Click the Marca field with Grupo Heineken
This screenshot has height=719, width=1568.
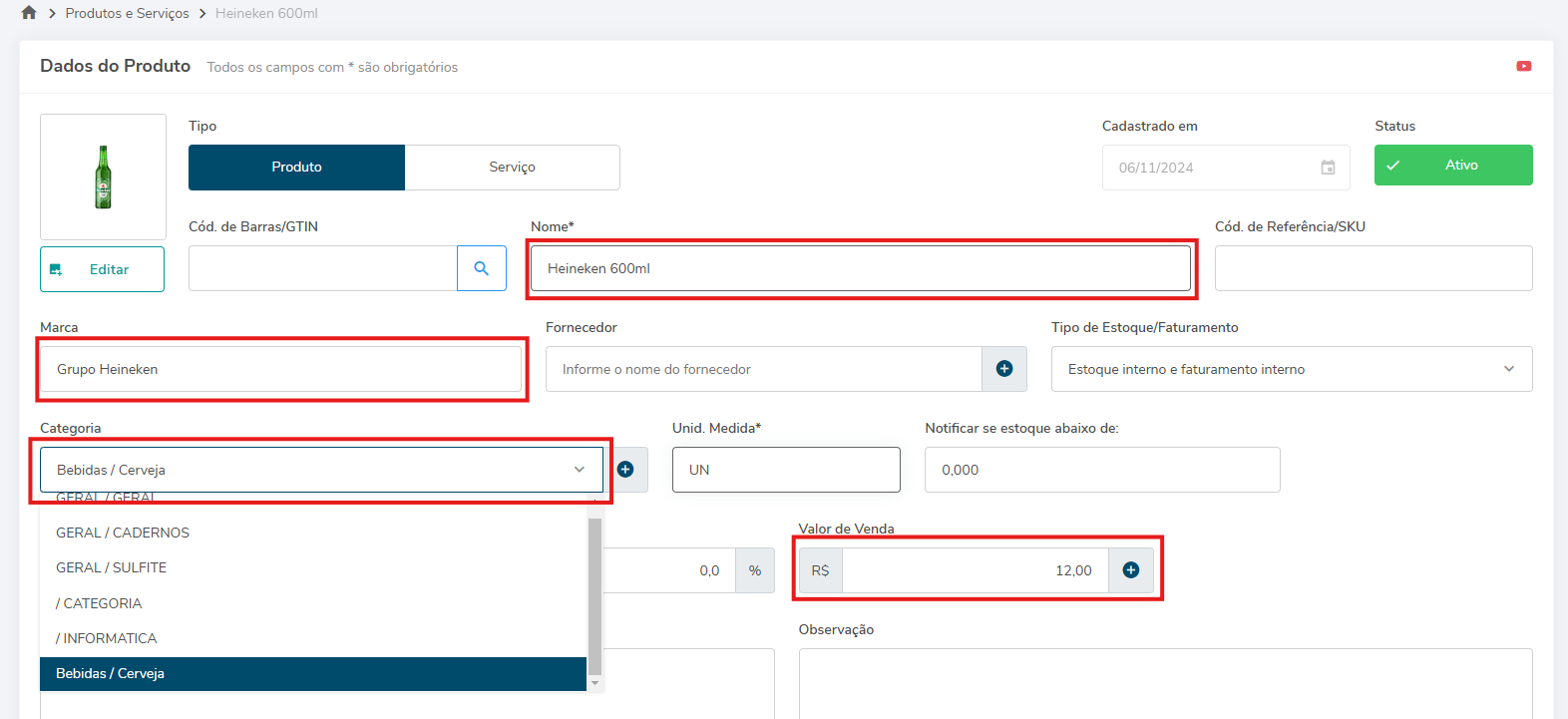coord(280,369)
